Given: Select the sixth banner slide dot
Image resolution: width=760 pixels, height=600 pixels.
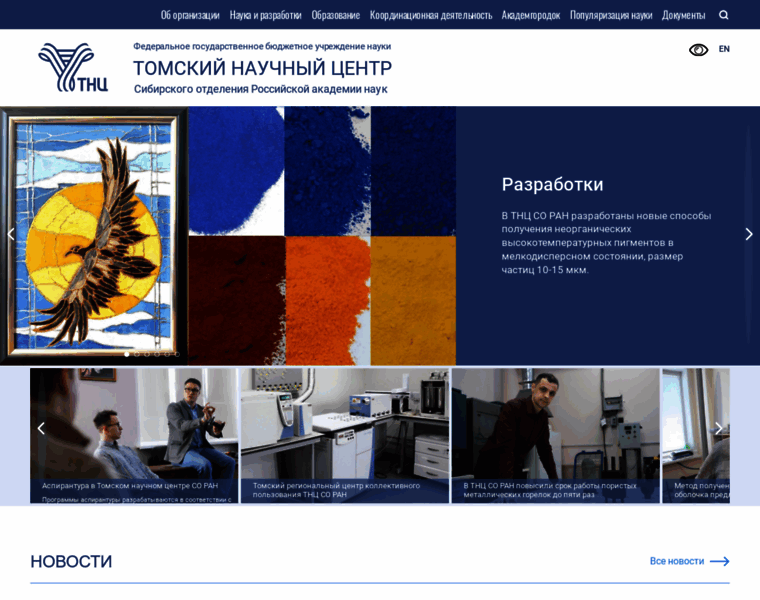Looking at the screenshot, I should coord(177,354).
